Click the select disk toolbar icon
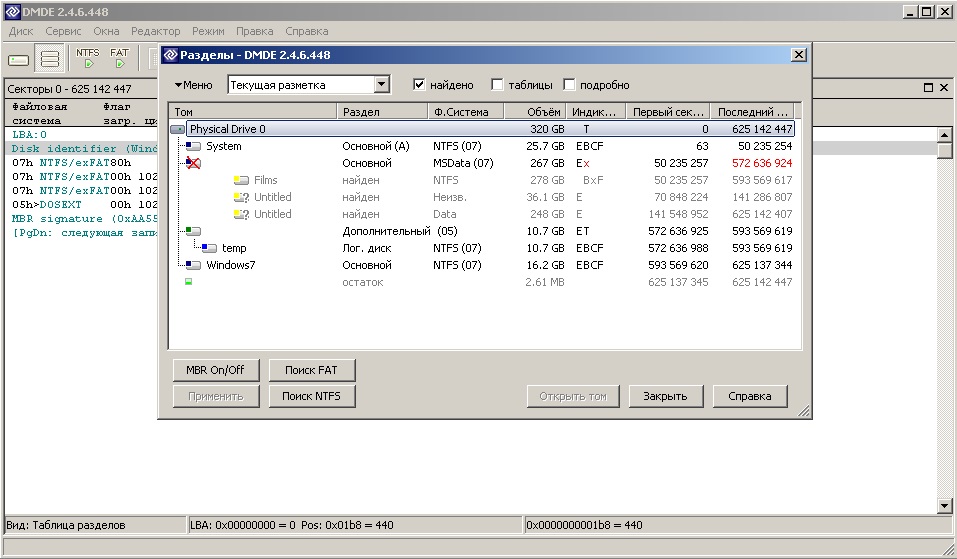The image size is (957, 559). click(19, 59)
